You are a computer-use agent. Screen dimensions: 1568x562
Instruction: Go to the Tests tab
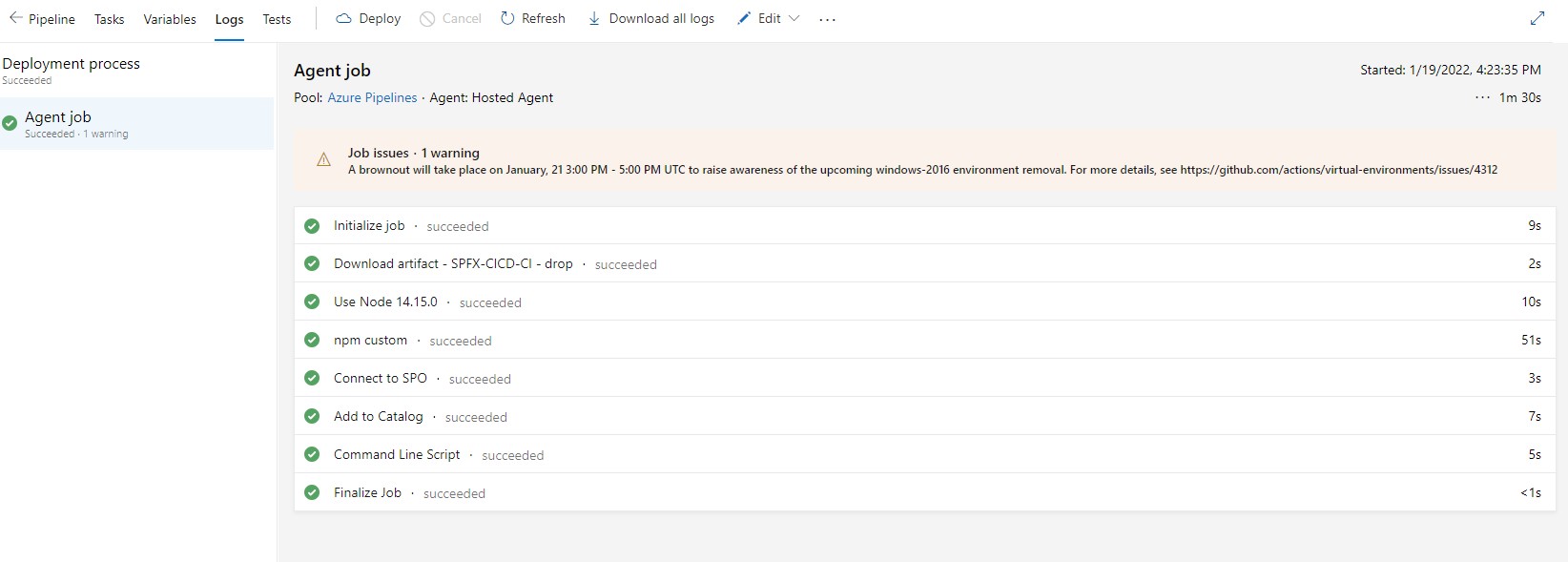click(277, 19)
